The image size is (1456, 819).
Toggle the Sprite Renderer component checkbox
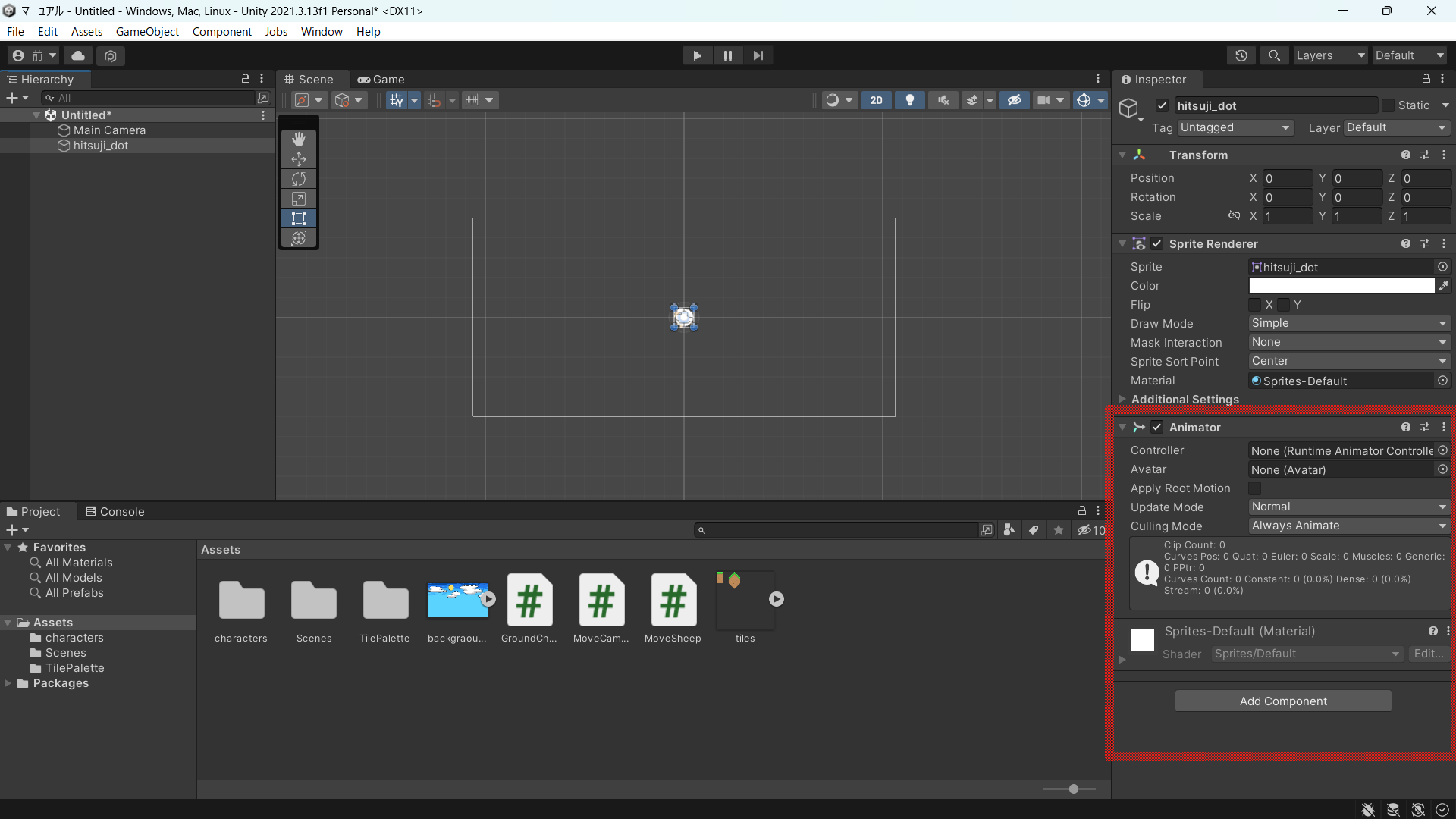[x=1158, y=243]
